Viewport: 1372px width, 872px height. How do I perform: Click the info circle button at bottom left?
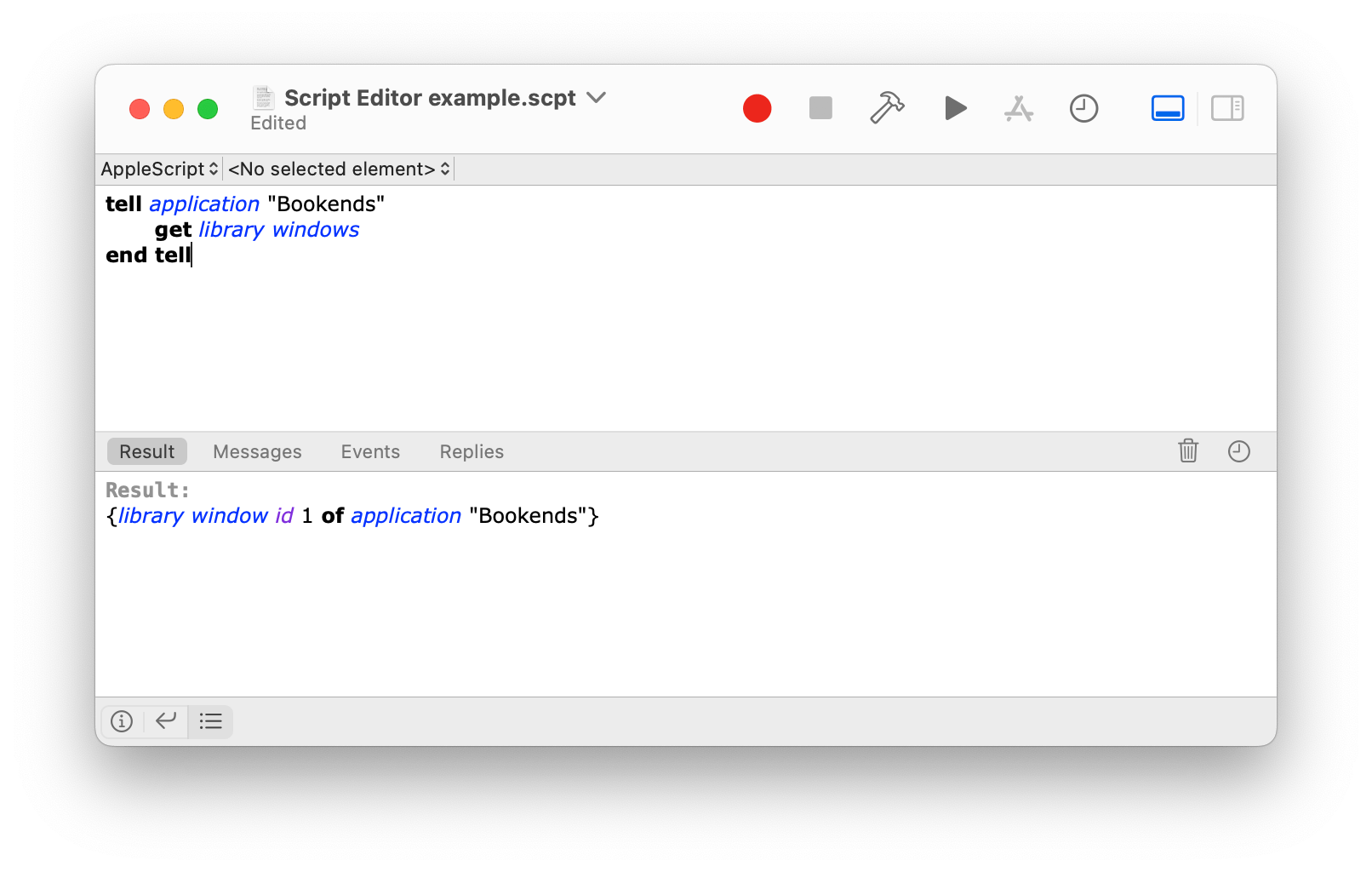(x=121, y=721)
